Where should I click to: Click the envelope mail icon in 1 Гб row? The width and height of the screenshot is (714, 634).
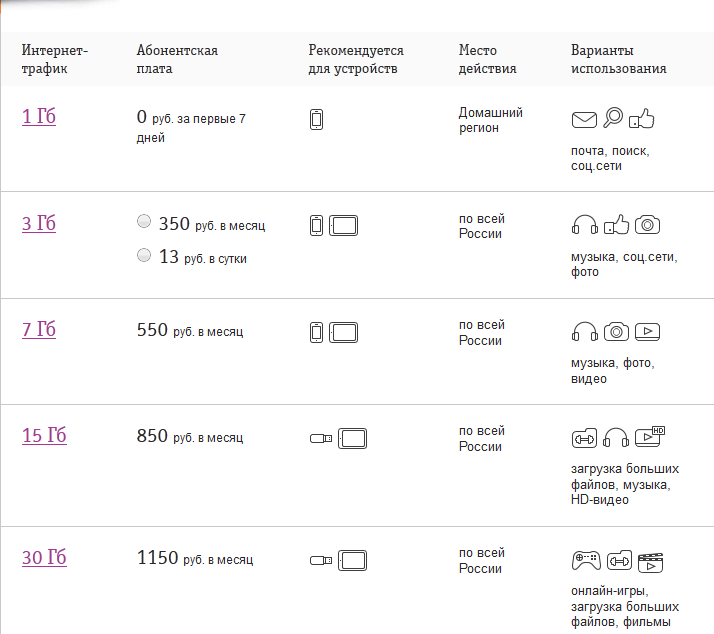point(584,120)
